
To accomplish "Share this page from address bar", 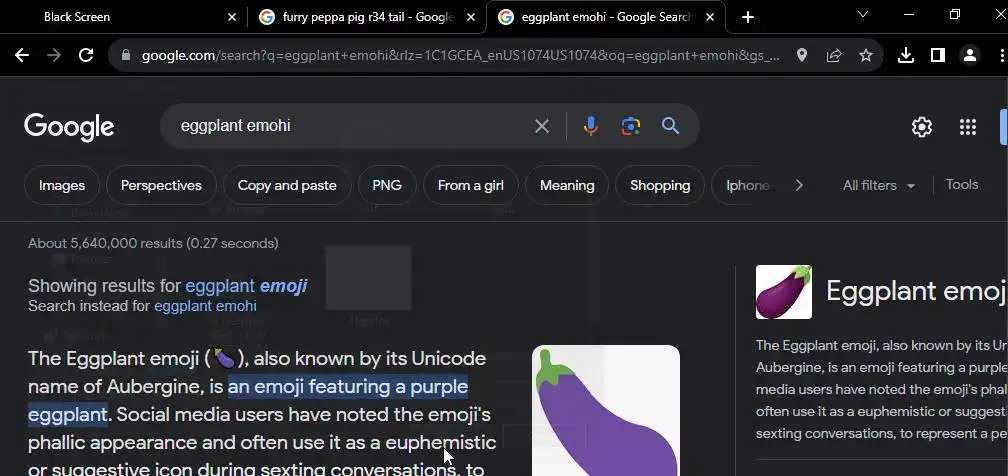I will pyautogui.click(x=834, y=56).
